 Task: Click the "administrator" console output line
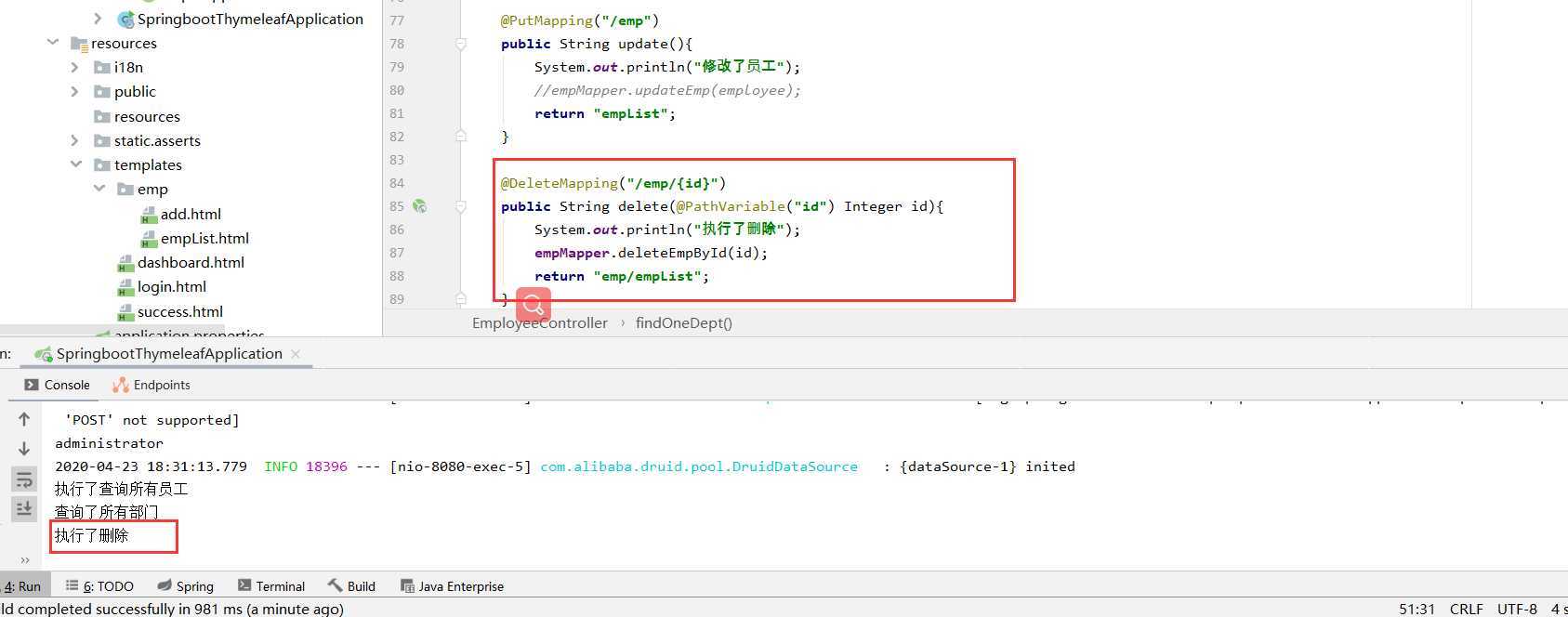point(109,443)
